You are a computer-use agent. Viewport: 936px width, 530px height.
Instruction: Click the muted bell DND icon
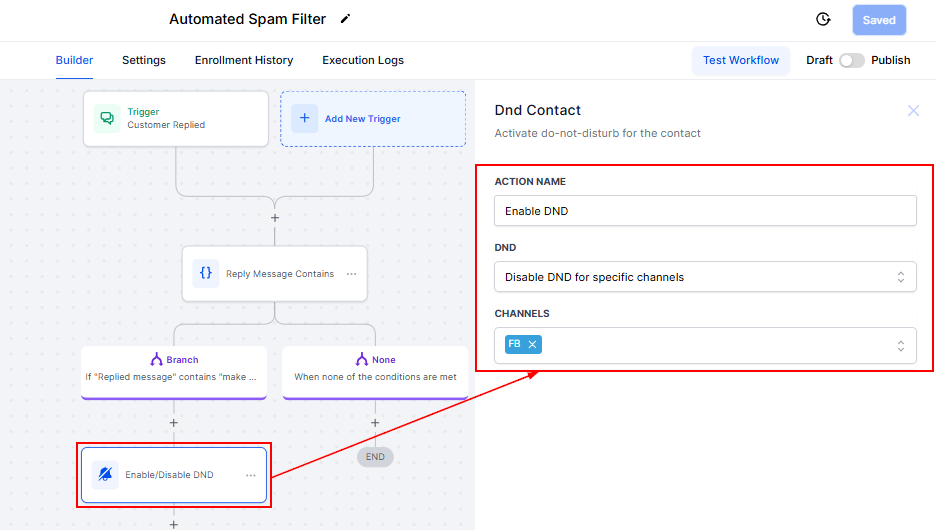pos(105,475)
